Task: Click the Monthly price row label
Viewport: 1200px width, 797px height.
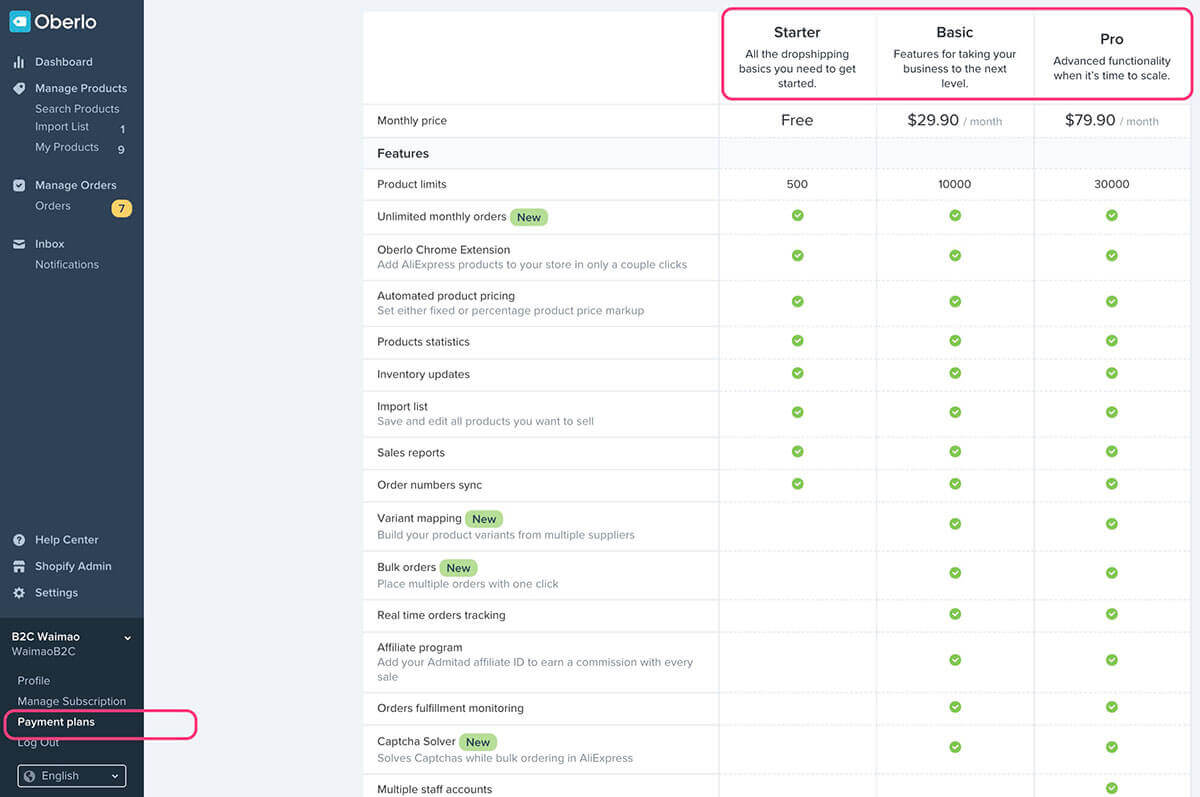Action: 412,121
